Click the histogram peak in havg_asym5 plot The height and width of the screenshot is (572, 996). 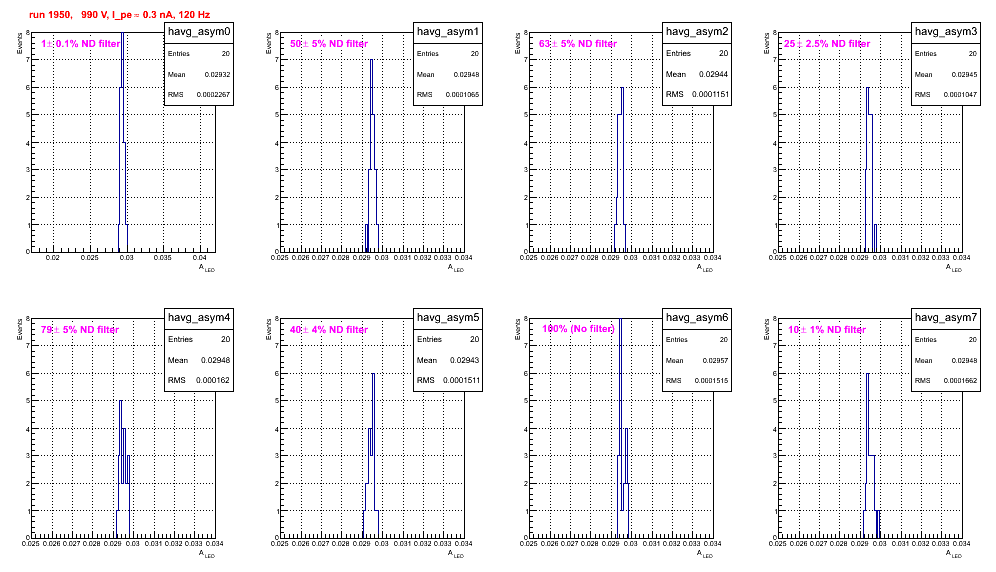click(x=374, y=374)
